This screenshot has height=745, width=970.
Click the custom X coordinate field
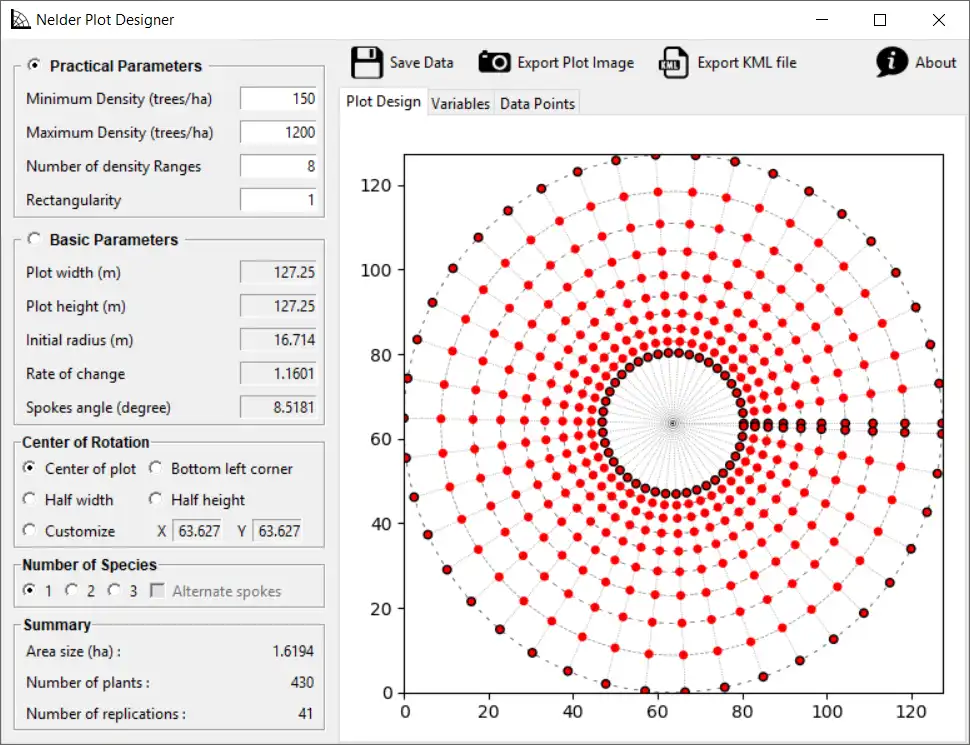pos(197,531)
